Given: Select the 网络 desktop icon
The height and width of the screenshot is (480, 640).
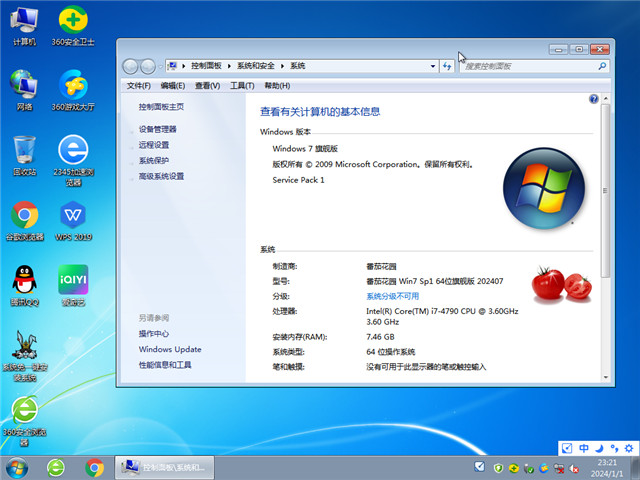Looking at the screenshot, I should (x=24, y=90).
